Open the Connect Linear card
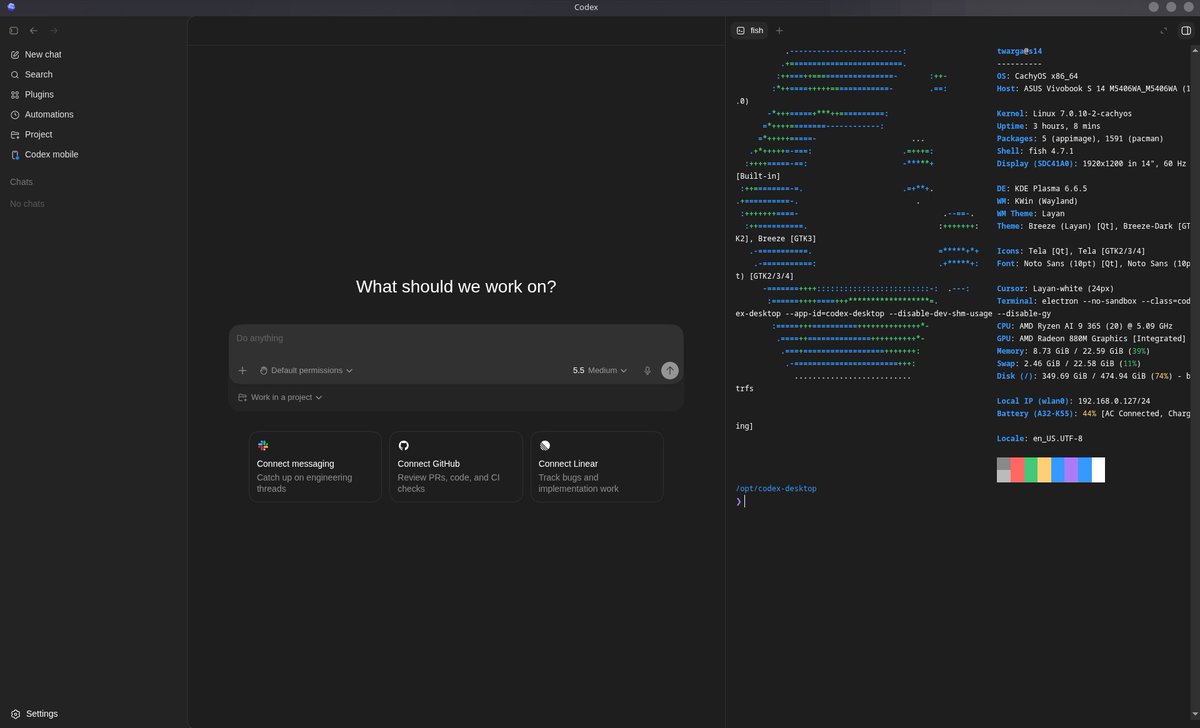The width and height of the screenshot is (1200, 728). [597, 466]
